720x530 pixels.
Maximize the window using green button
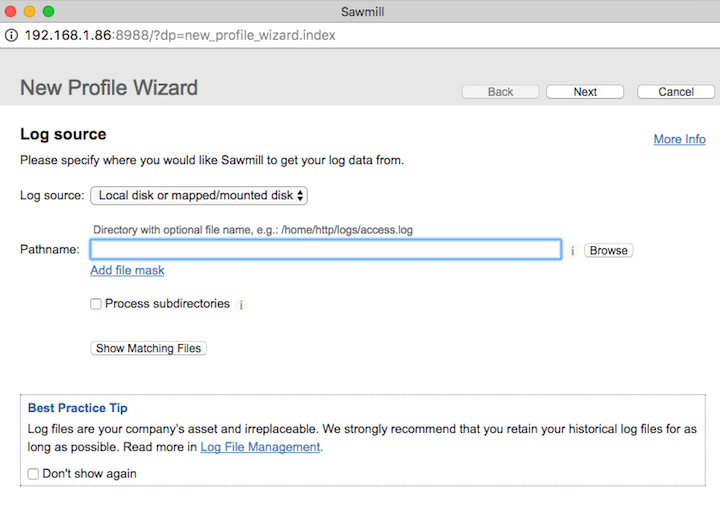click(48, 11)
